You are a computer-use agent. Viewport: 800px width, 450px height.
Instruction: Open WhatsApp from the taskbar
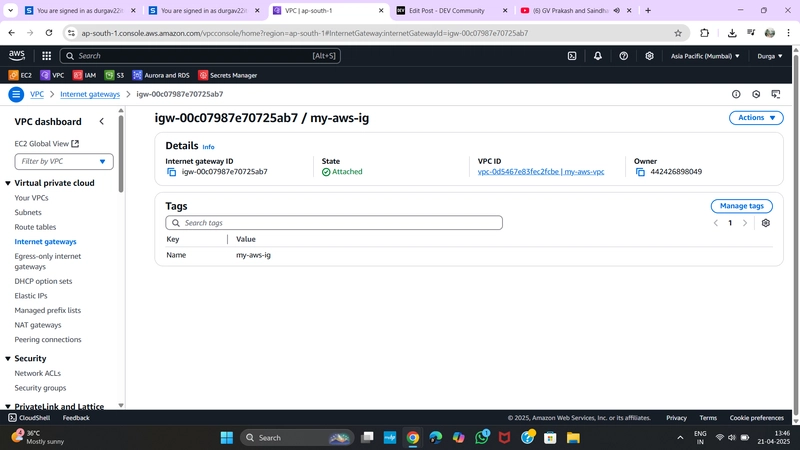point(481,437)
